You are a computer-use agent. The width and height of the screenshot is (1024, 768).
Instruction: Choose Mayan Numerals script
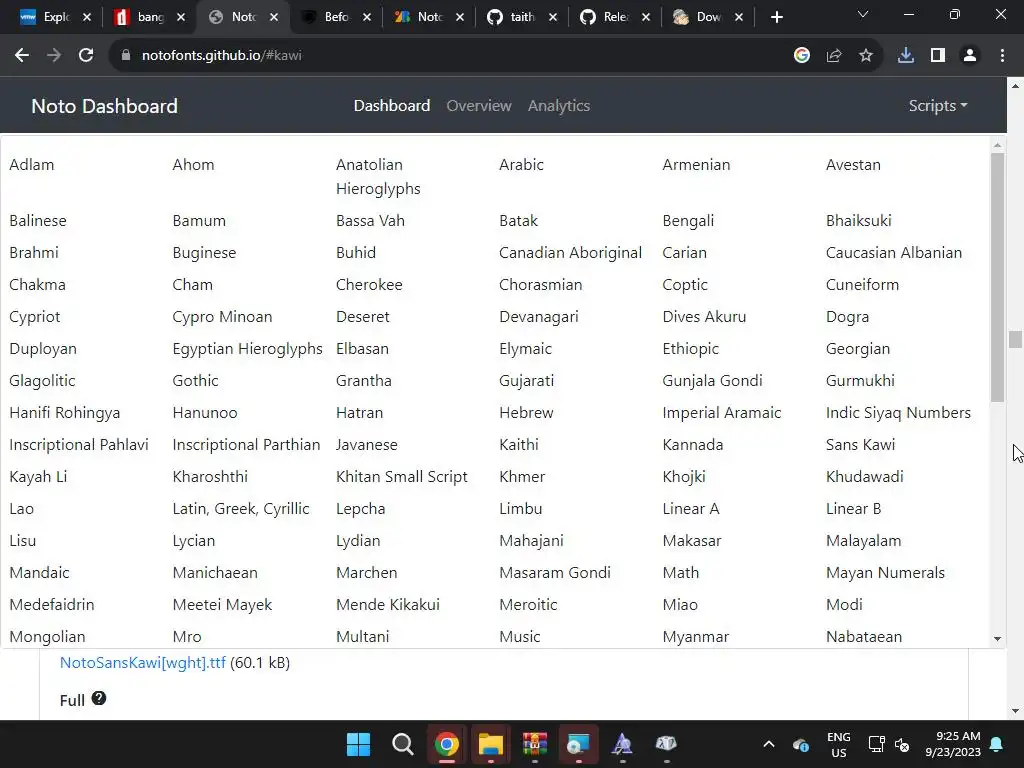pyautogui.click(x=885, y=573)
